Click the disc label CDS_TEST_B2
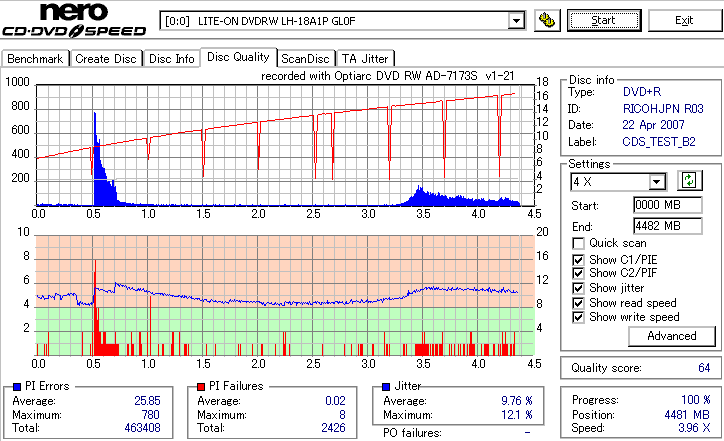Screen dimensions: 724x441 659,141
